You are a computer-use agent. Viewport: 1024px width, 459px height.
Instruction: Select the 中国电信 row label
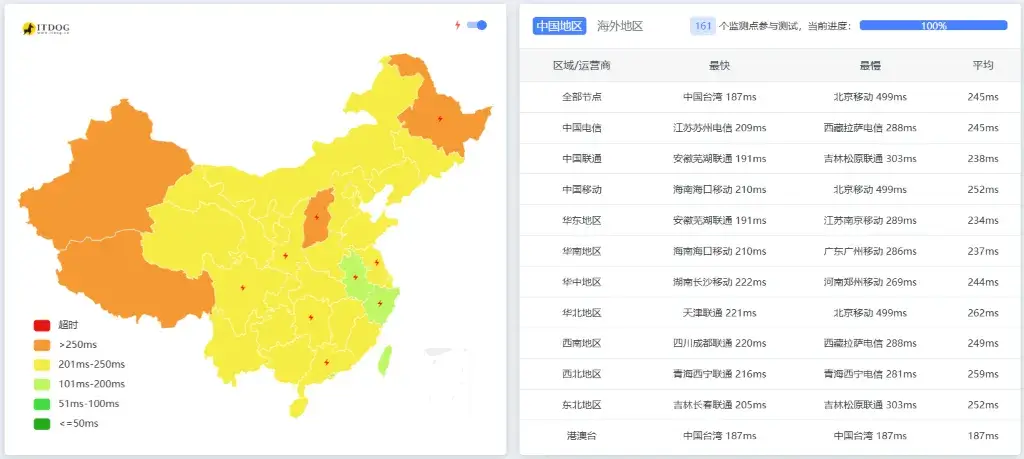[x=582, y=128]
